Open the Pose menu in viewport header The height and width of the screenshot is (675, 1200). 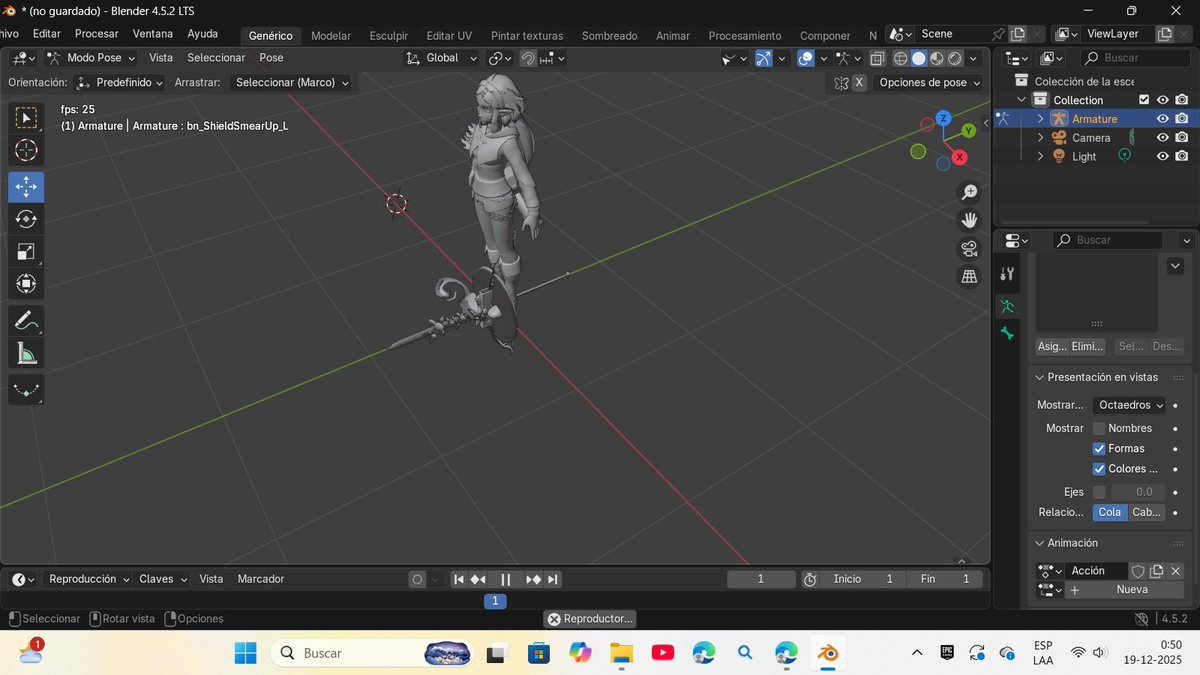coord(271,58)
